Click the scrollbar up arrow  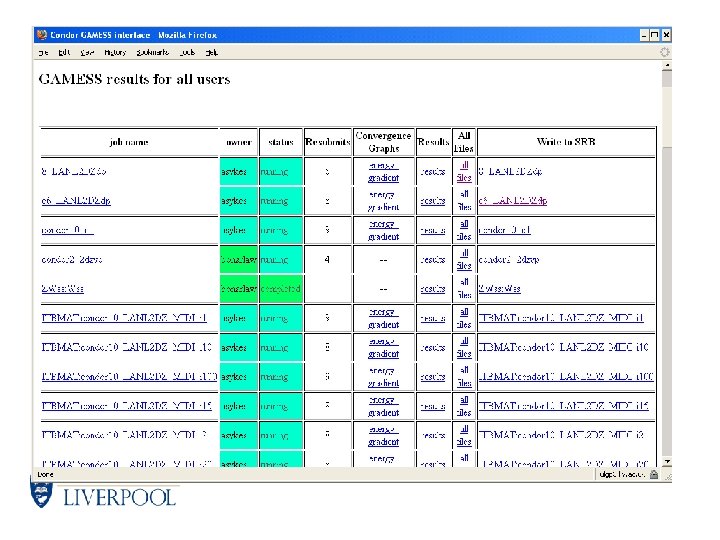pos(667,66)
